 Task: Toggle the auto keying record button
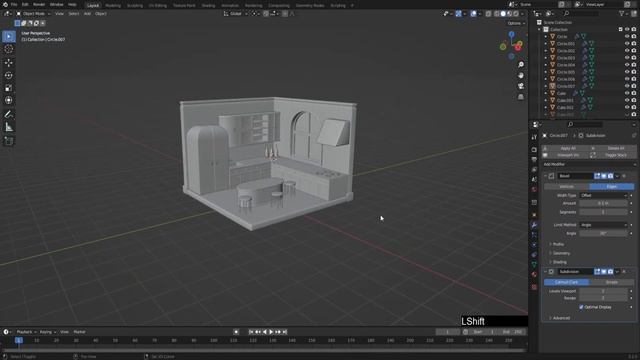pos(236,332)
